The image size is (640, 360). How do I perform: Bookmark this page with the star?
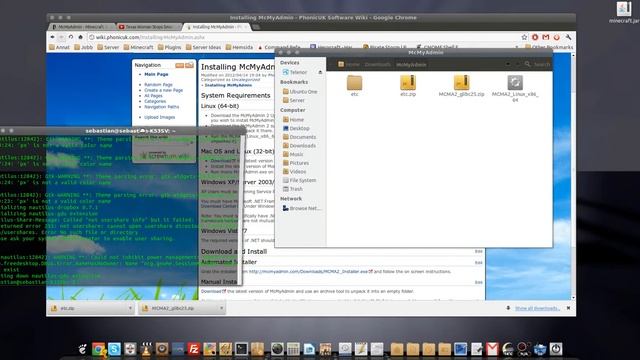coord(524,37)
